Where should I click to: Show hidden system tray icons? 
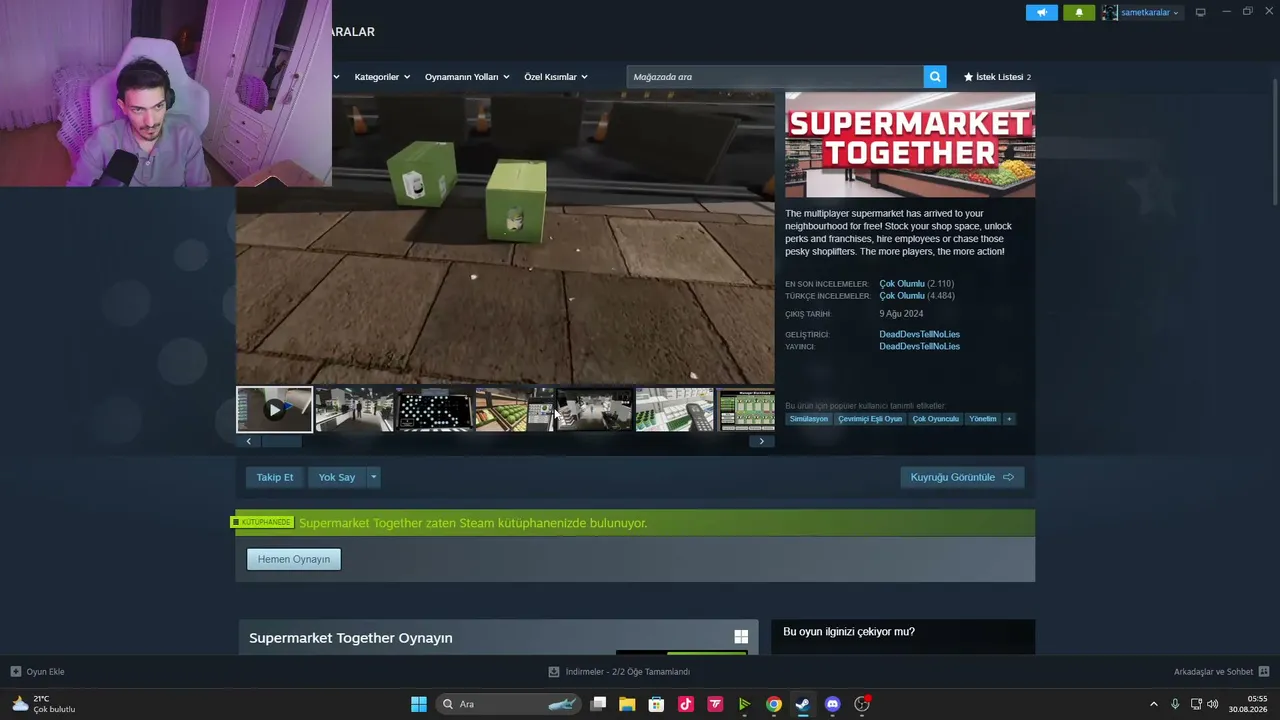1153,704
